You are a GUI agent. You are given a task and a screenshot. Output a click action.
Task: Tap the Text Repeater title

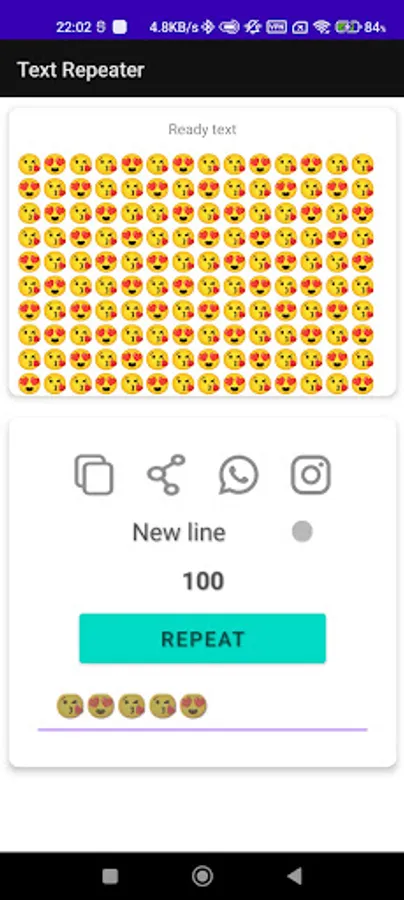pos(81,70)
